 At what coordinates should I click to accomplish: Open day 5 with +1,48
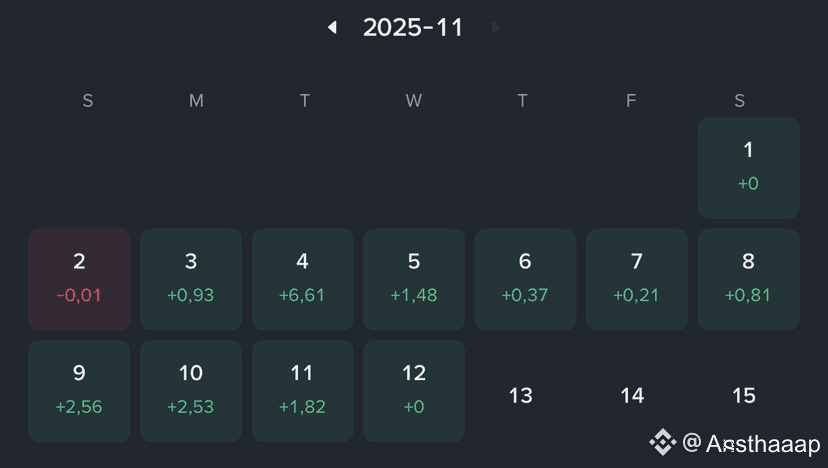click(x=414, y=279)
